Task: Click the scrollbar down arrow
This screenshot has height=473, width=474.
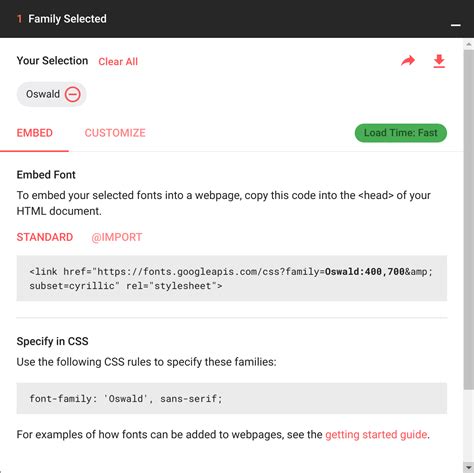Action: [469, 468]
